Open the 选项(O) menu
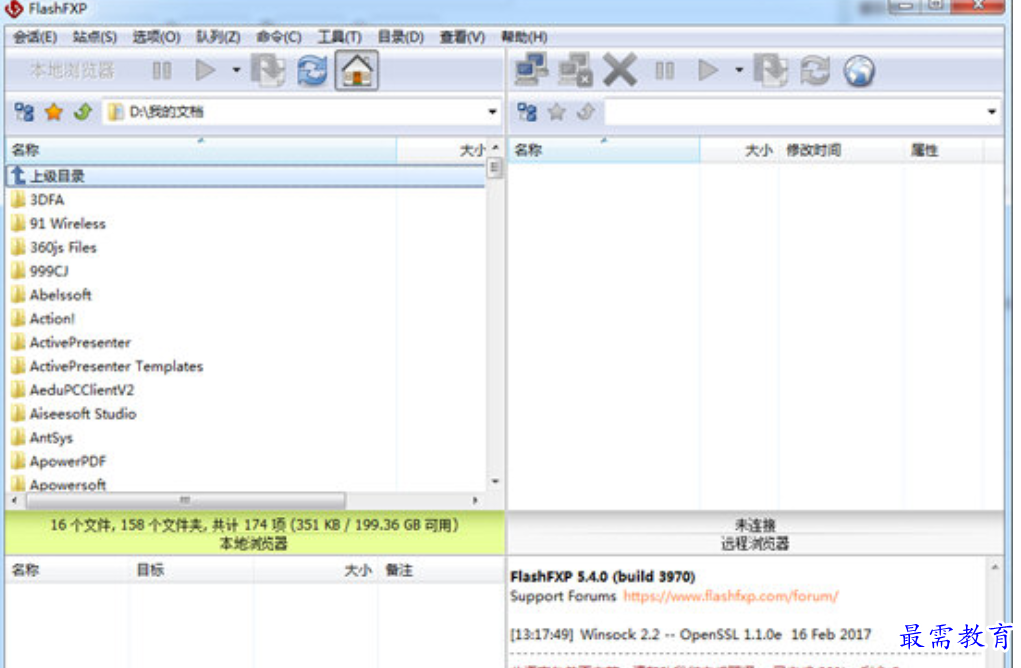The height and width of the screenshot is (668, 1021). (x=156, y=37)
